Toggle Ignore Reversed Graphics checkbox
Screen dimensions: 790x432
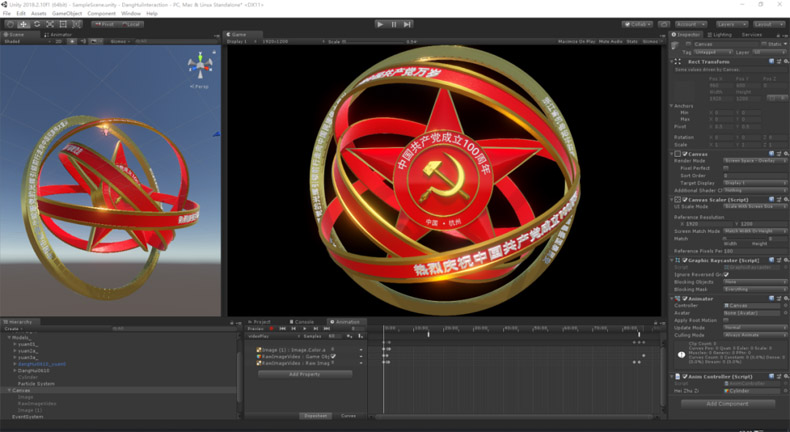(x=726, y=275)
